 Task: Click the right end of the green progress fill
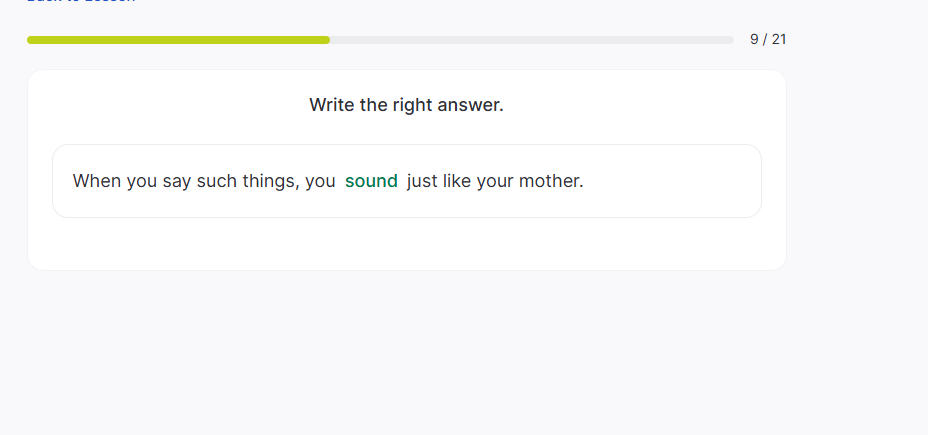326,40
